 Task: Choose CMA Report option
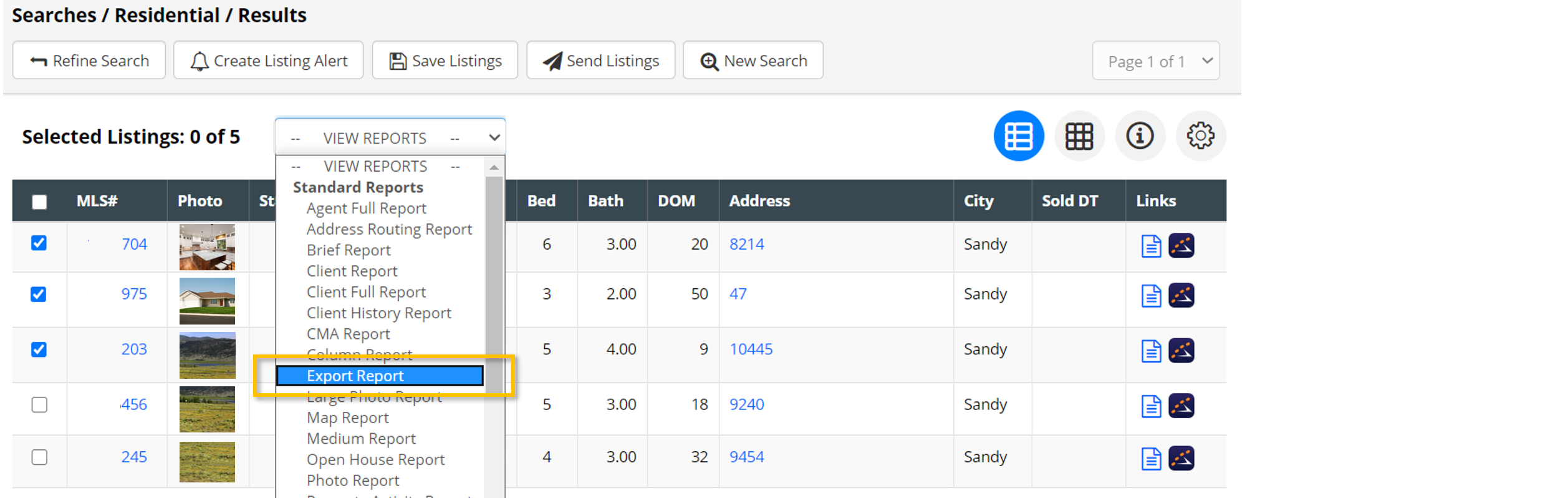coord(348,334)
